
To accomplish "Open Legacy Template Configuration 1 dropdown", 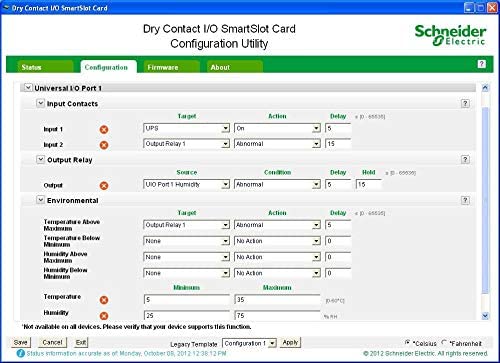I will click(x=250, y=343).
